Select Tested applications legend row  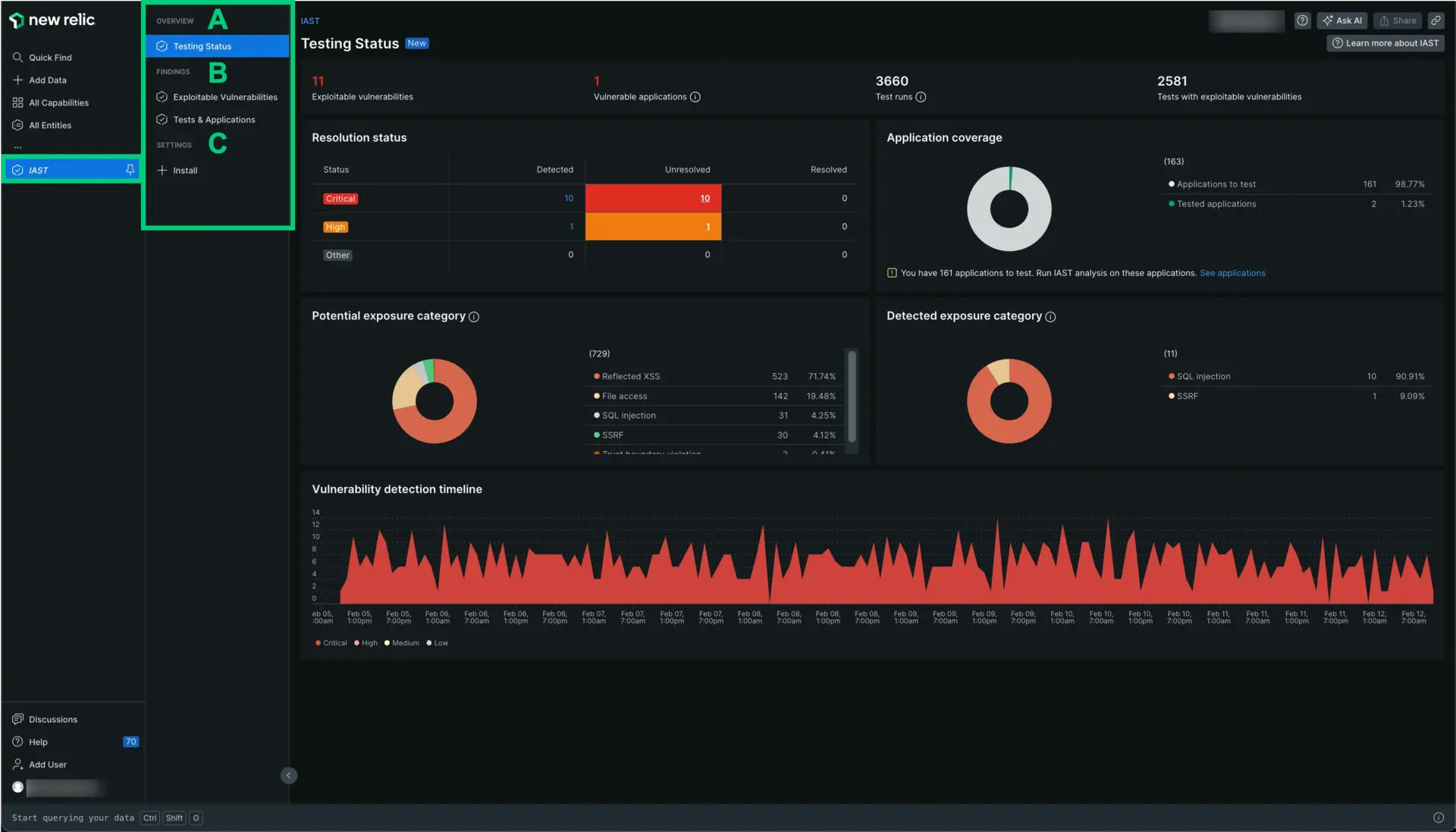pos(1295,204)
